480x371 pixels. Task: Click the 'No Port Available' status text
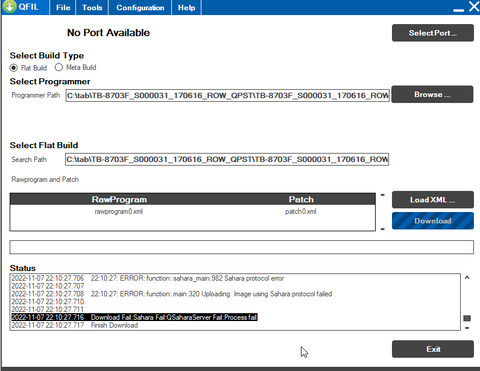(108, 33)
